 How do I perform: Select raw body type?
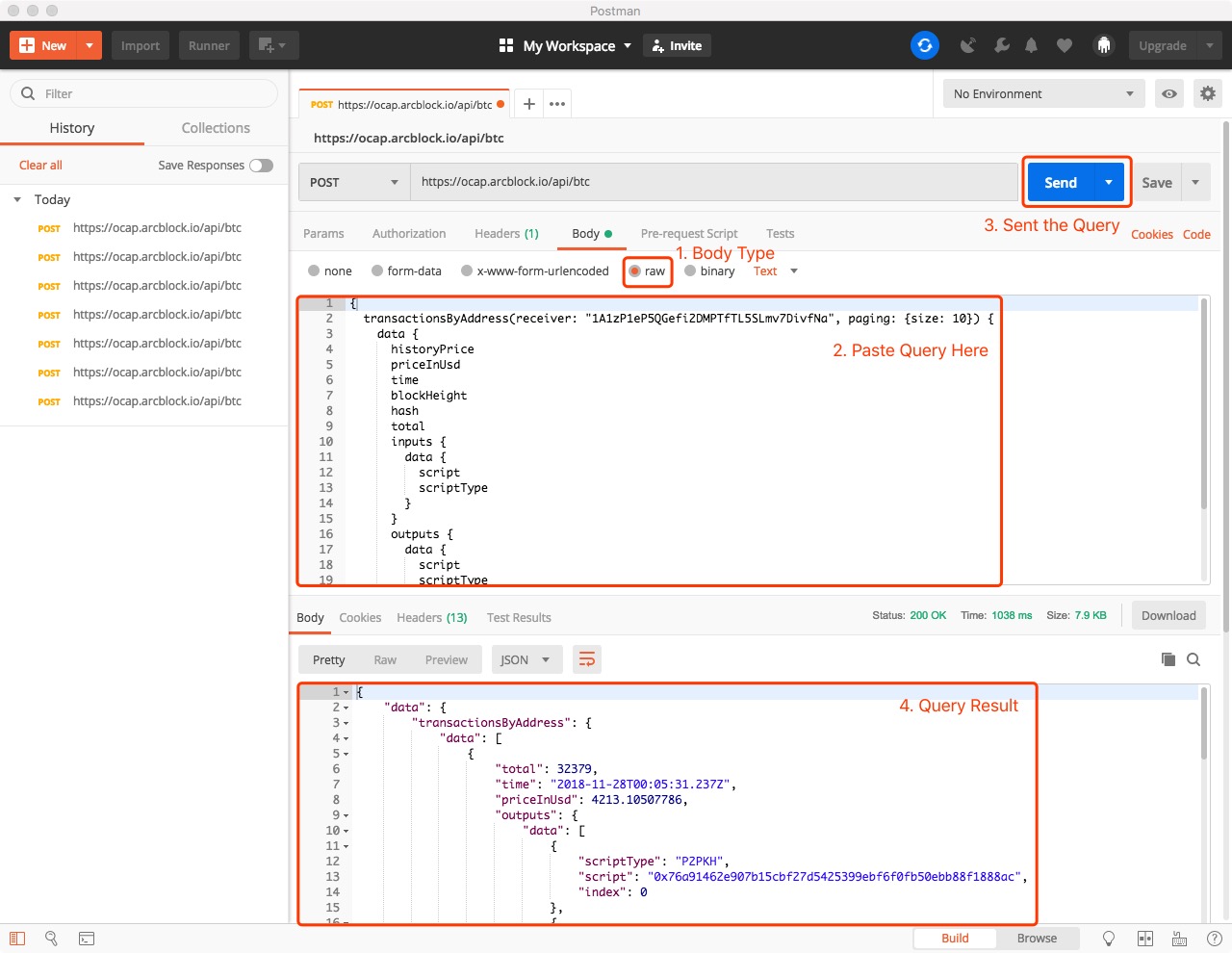[x=634, y=271]
